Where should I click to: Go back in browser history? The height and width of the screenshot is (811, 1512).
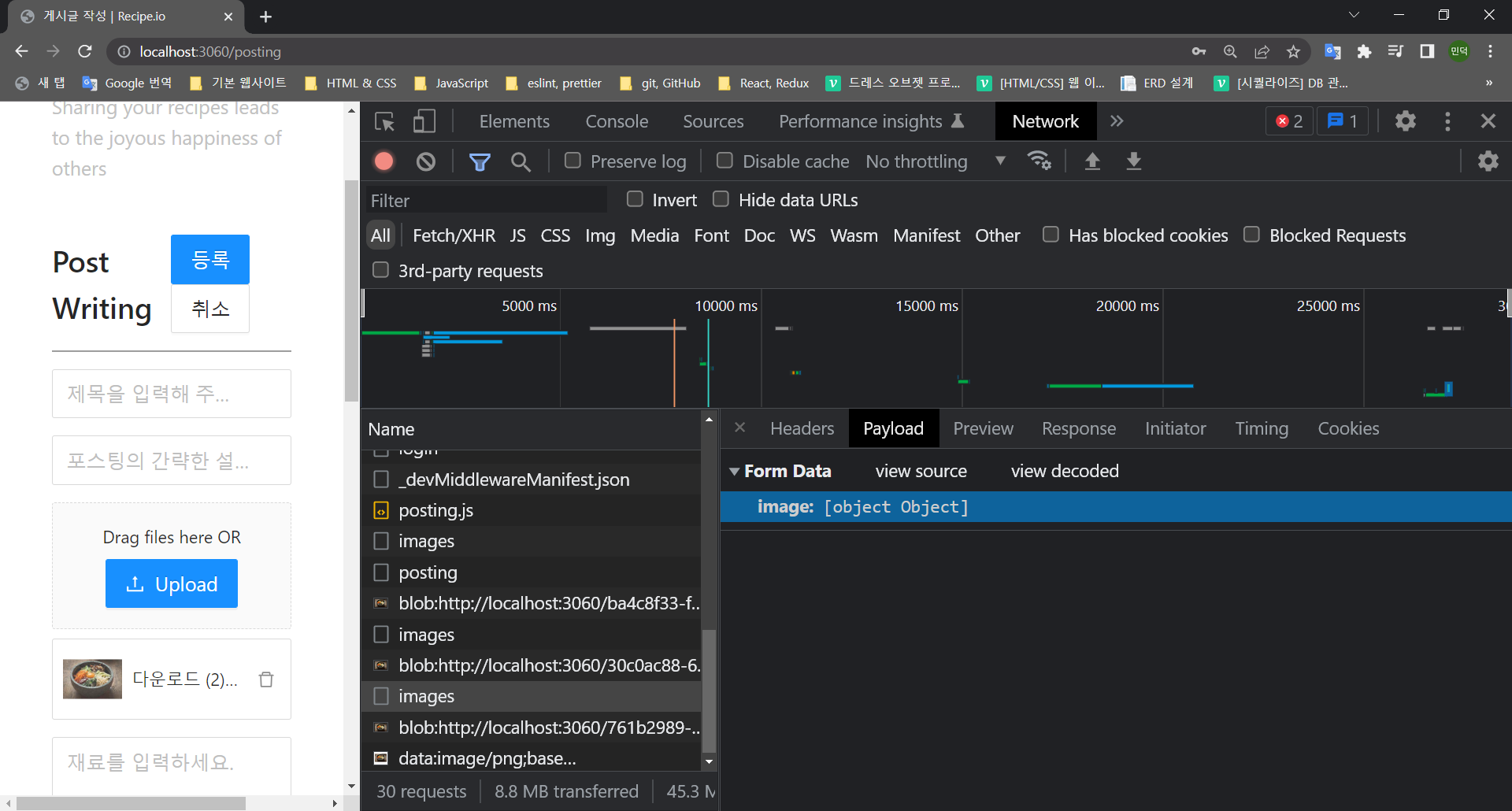pyautogui.click(x=21, y=51)
